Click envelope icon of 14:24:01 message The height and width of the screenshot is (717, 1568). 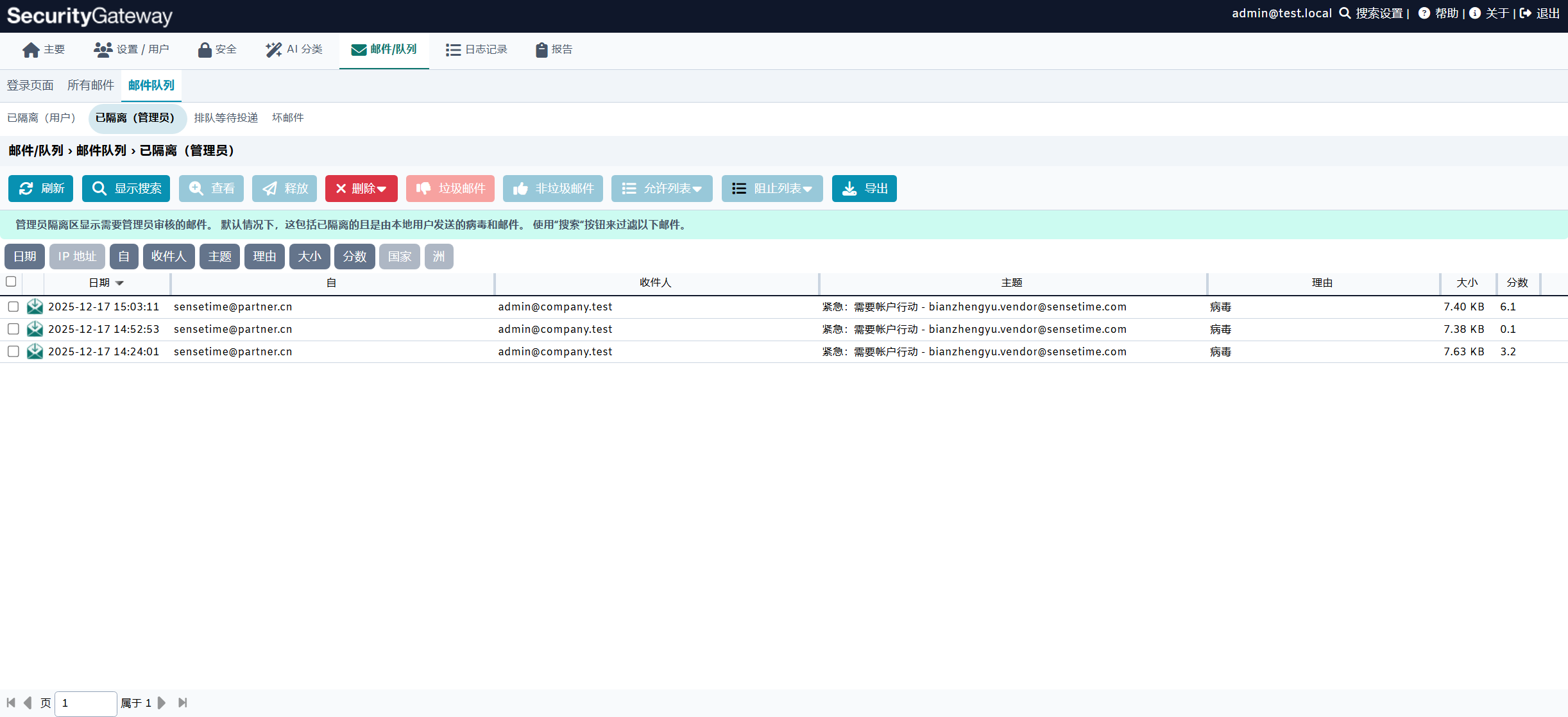coord(35,351)
